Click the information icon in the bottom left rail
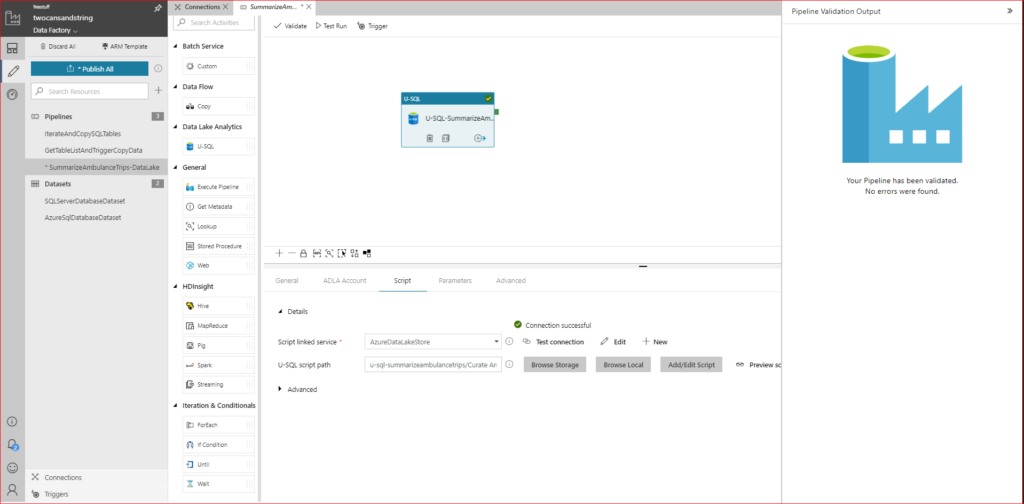The width and height of the screenshot is (1024, 504). 12,421
